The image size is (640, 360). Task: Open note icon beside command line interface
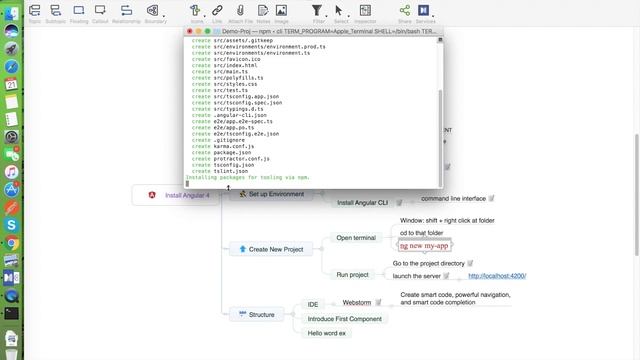(491, 198)
